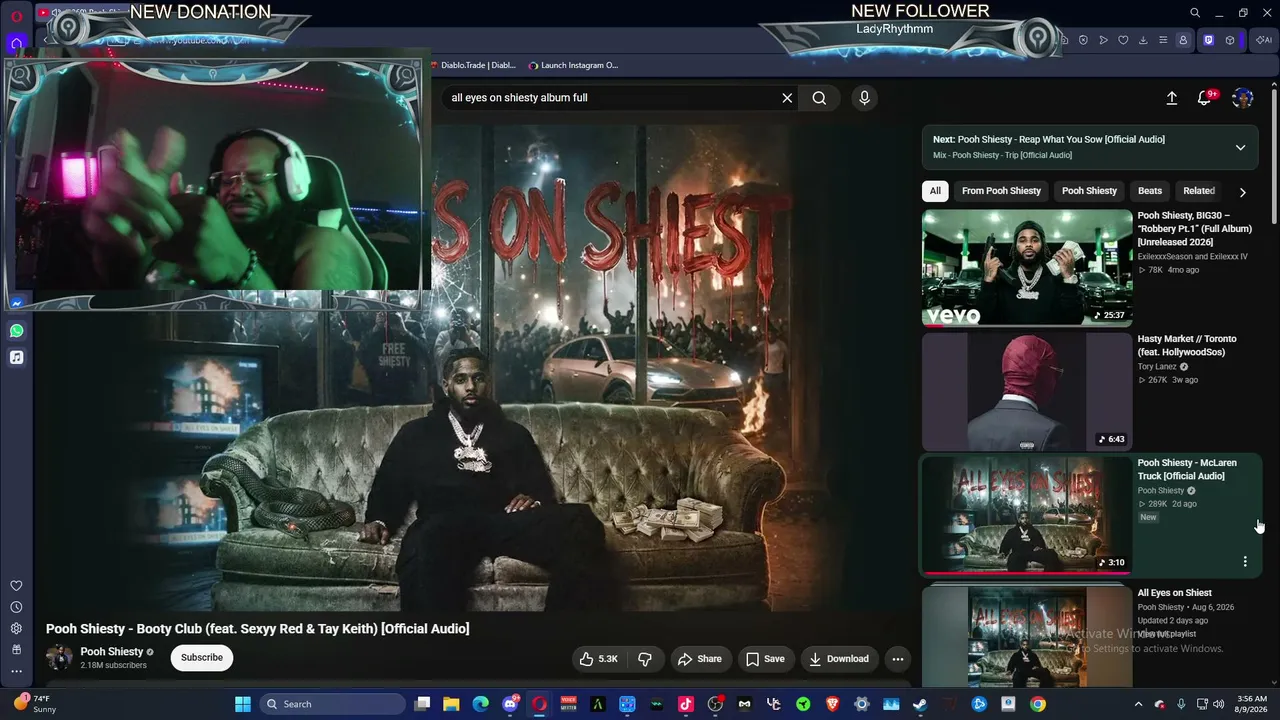Open McLaren Truck Official Audio thumbnail
The height and width of the screenshot is (720, 1280).
[1027, 516]
